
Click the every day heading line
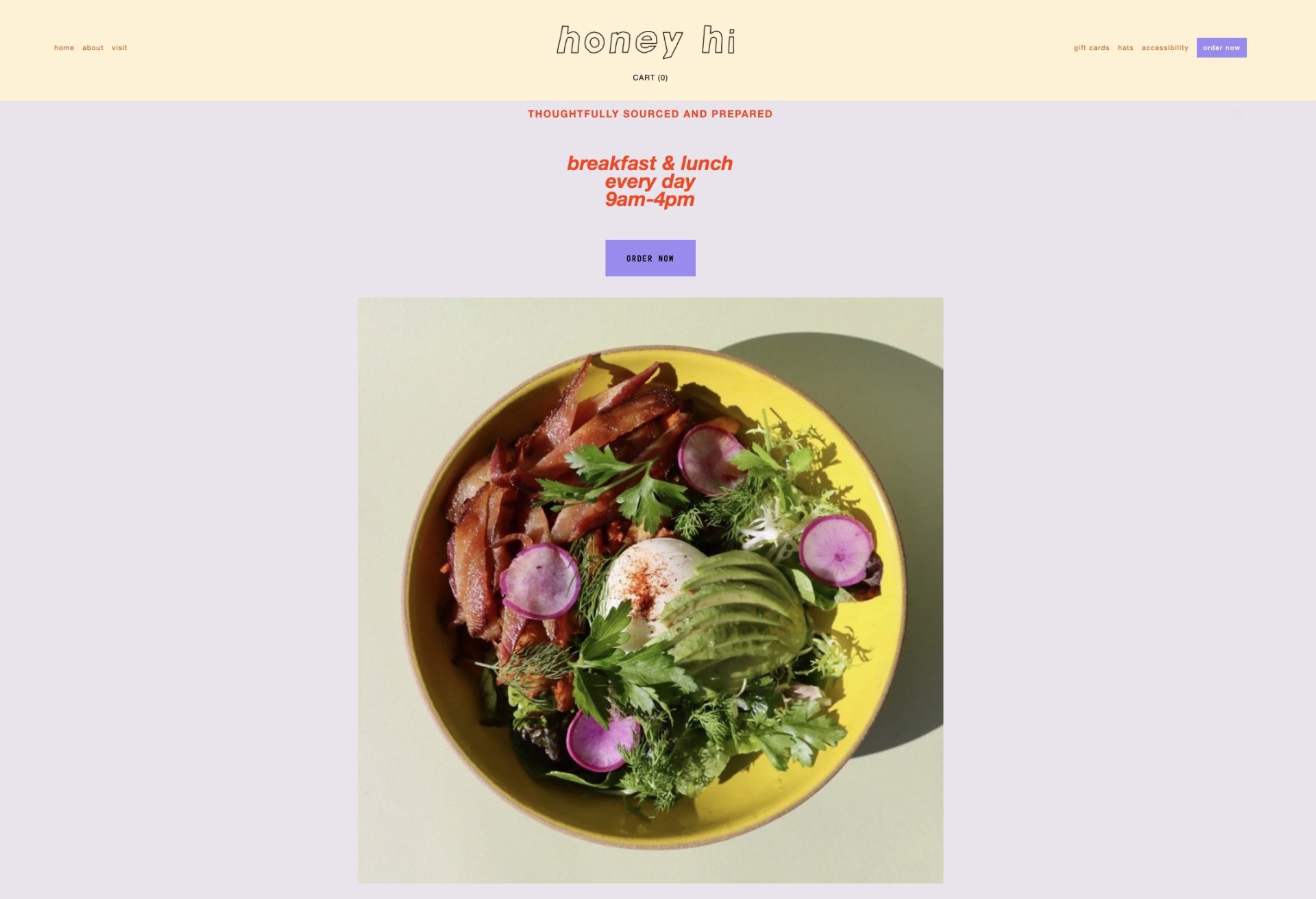click(650, 182)
